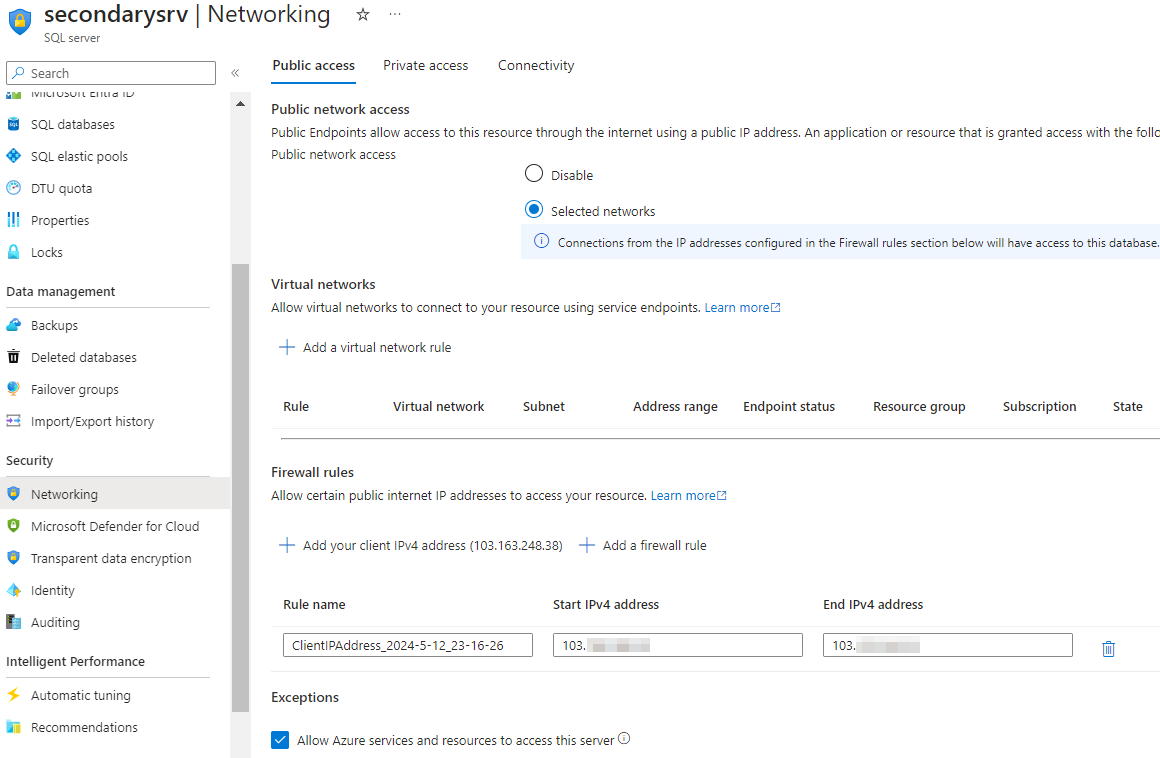Switch to the Private access tab
The image size is (1160, 758).
click(425, 65)
